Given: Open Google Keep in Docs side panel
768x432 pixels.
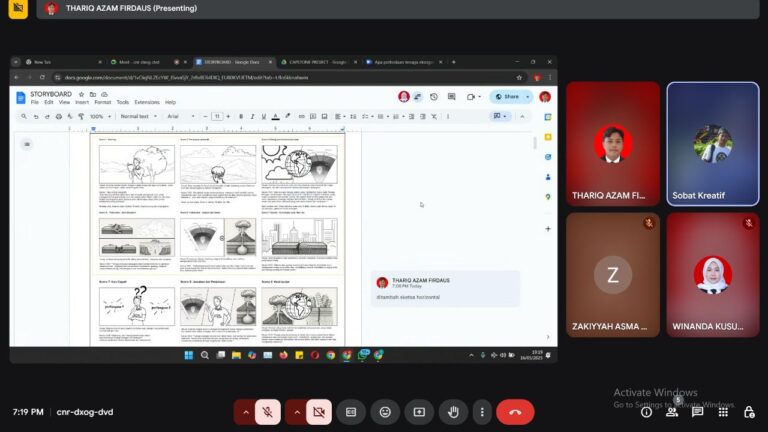Looking at the screenshot, I should (548, 137).
